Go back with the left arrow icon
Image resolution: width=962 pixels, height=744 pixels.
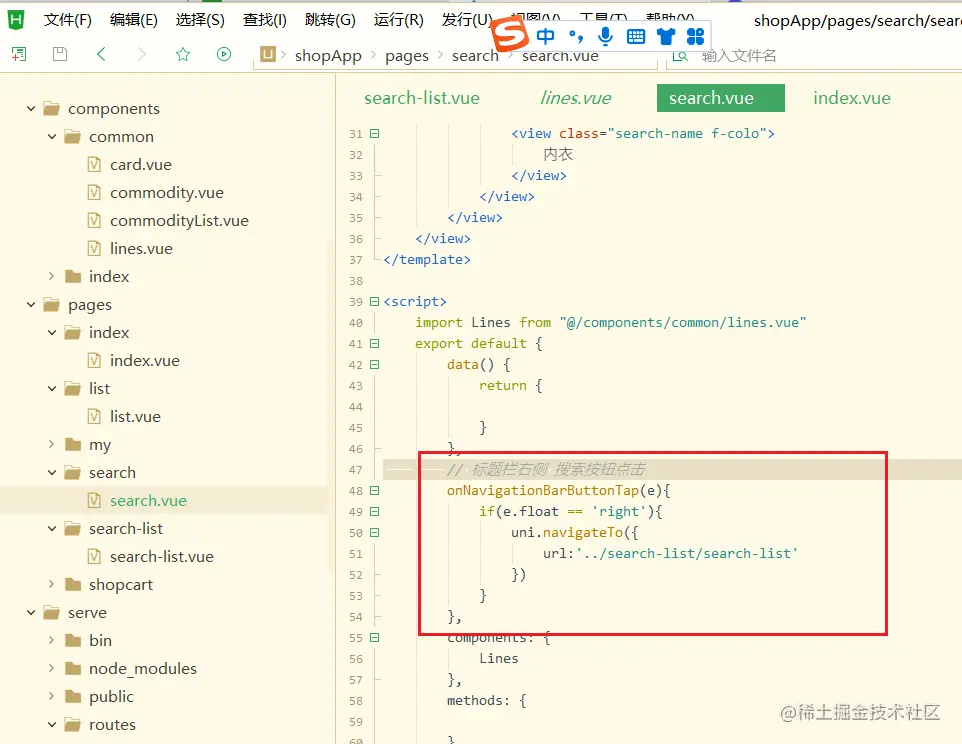(x=101, y=55)
